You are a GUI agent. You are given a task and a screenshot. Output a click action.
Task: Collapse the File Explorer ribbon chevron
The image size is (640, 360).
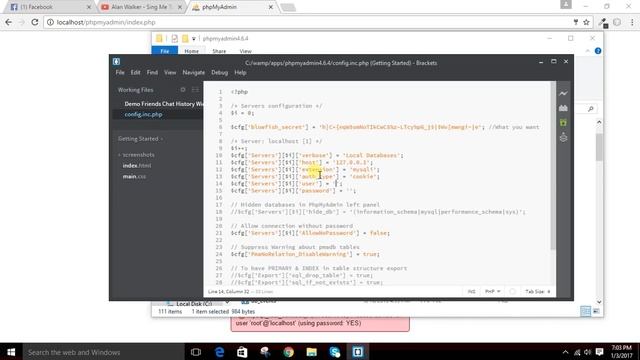point(588,51)
